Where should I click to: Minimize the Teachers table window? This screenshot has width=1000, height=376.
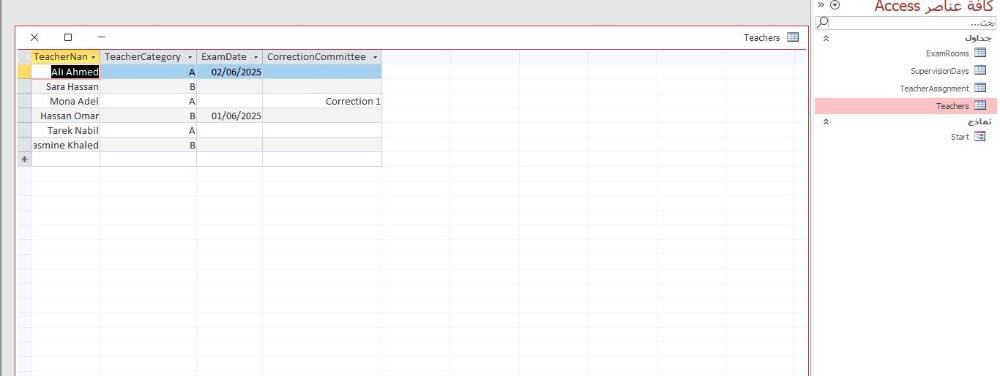point(101,38)
